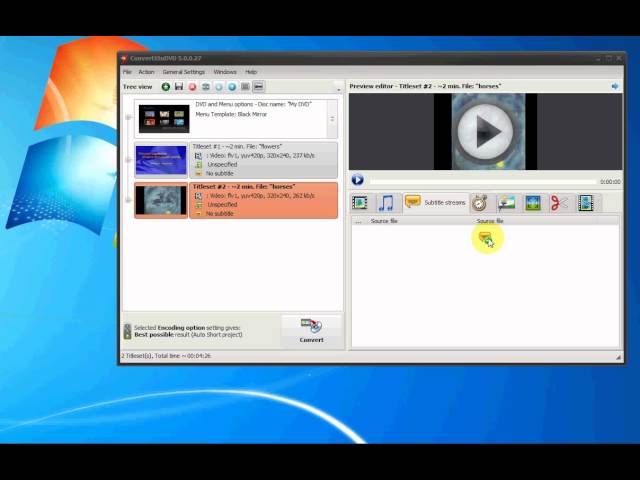
Task: Open the Cut tab with scissors icon
Action: (x=559, y=203)
